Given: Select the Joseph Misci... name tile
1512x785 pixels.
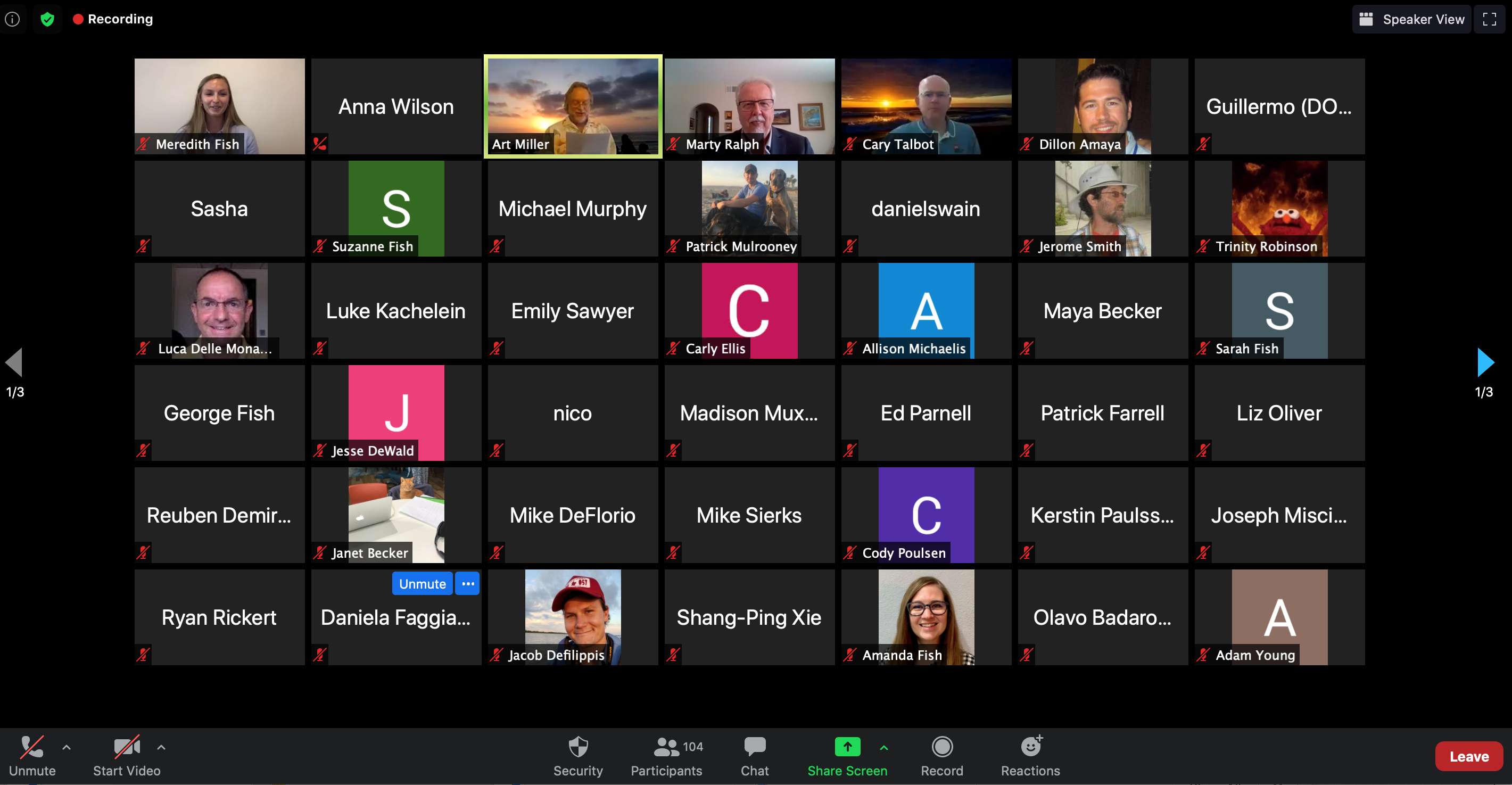Looking at the screenshot, I should point(1279,515).
